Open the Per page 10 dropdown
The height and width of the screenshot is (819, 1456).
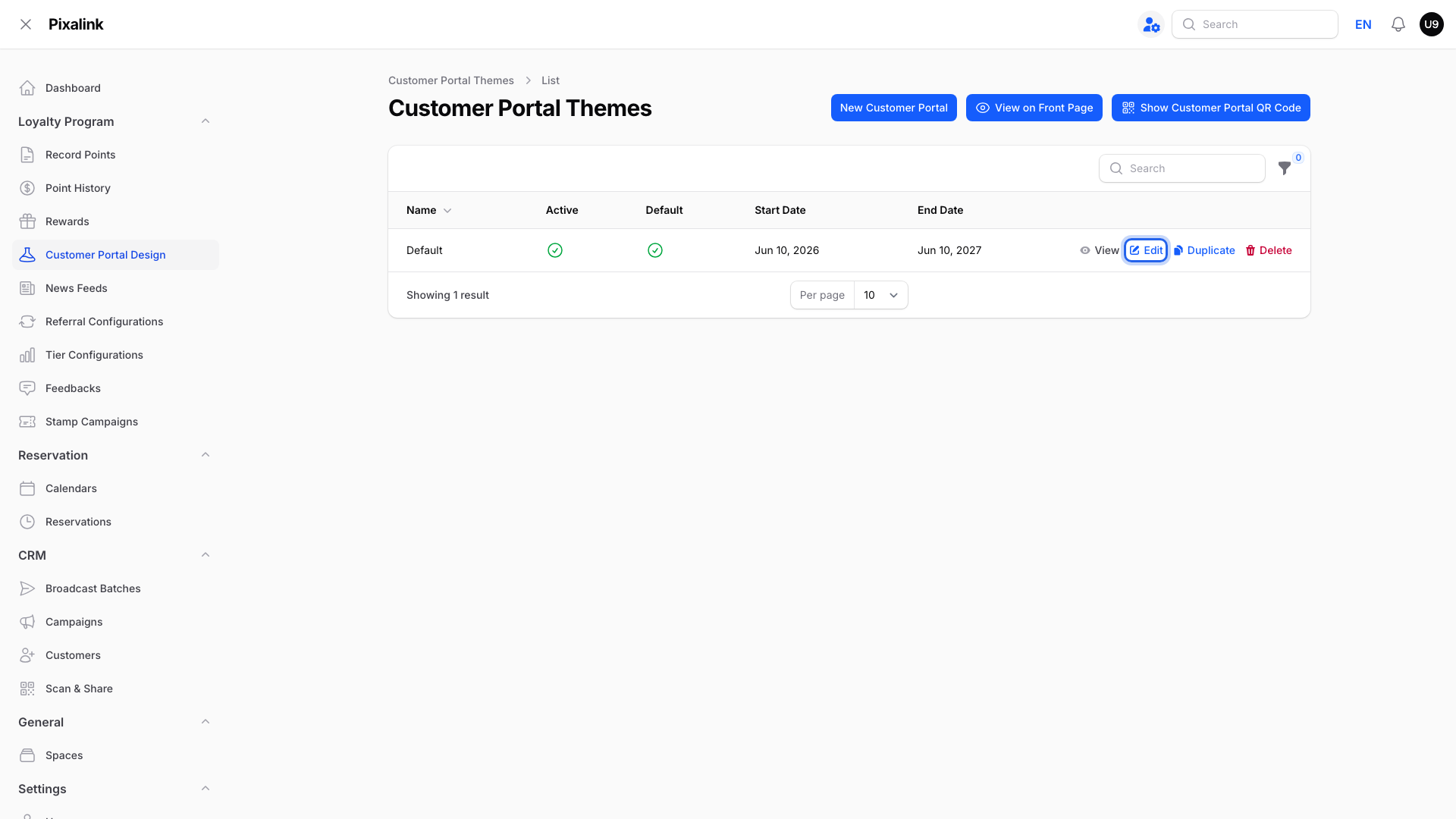point(880,295)
